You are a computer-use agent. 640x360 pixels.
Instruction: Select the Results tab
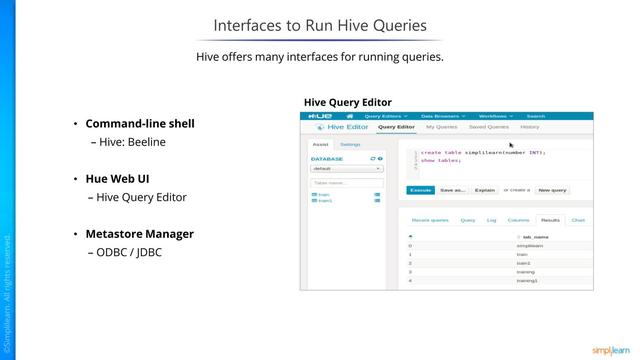point(550,220)
